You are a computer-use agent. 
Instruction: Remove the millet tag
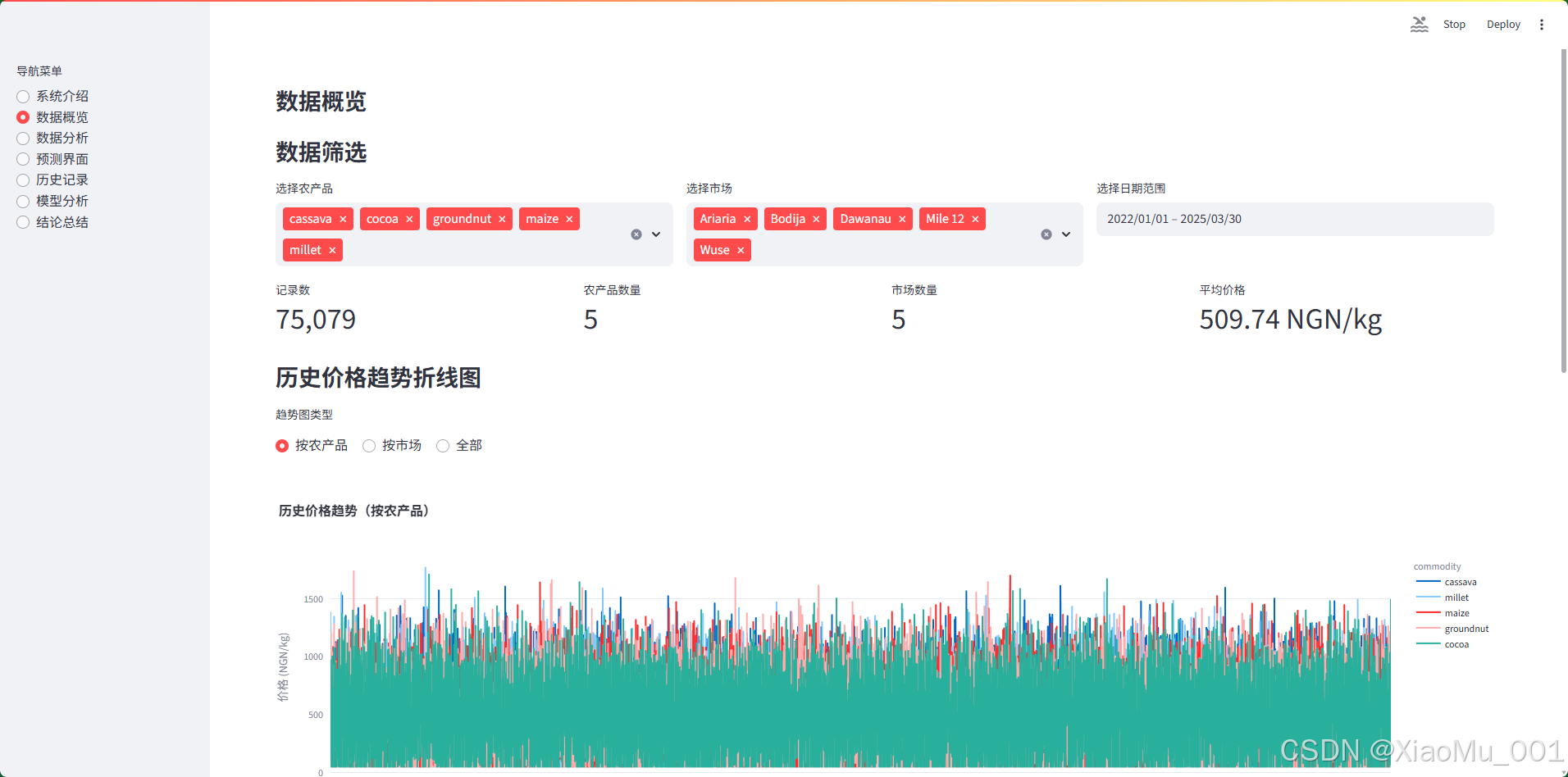point(332,251)
